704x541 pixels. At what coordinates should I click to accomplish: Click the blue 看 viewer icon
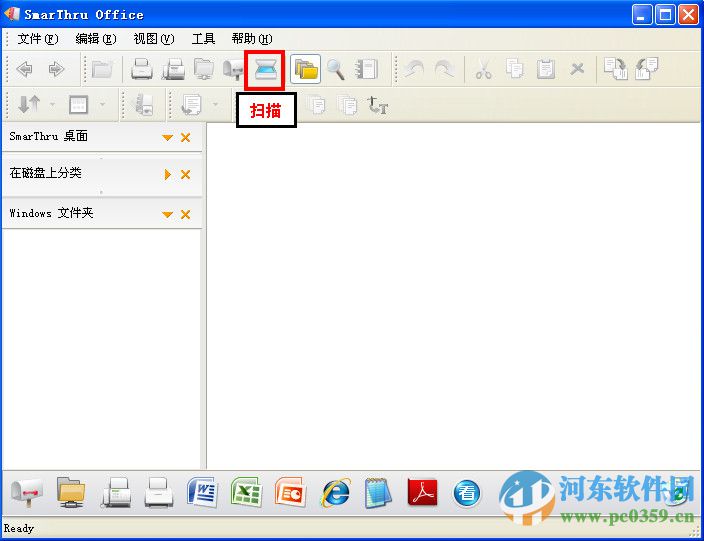coord(466,493)
